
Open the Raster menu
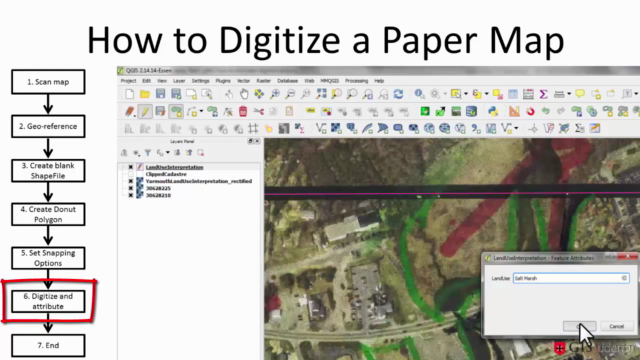pyautogui.click(x=263, y=81)
